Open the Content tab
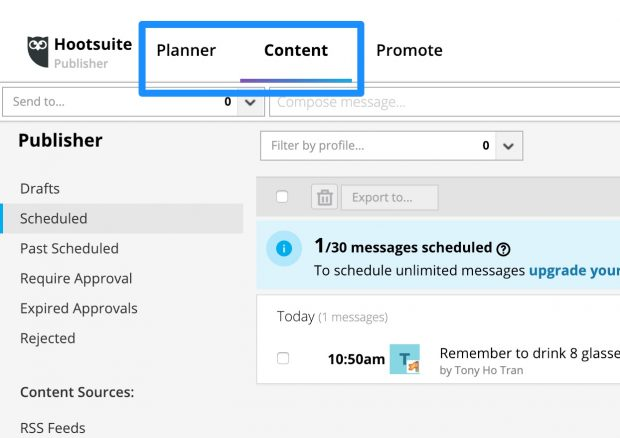The height and width of the screenshot is (438, 620). 296,50
